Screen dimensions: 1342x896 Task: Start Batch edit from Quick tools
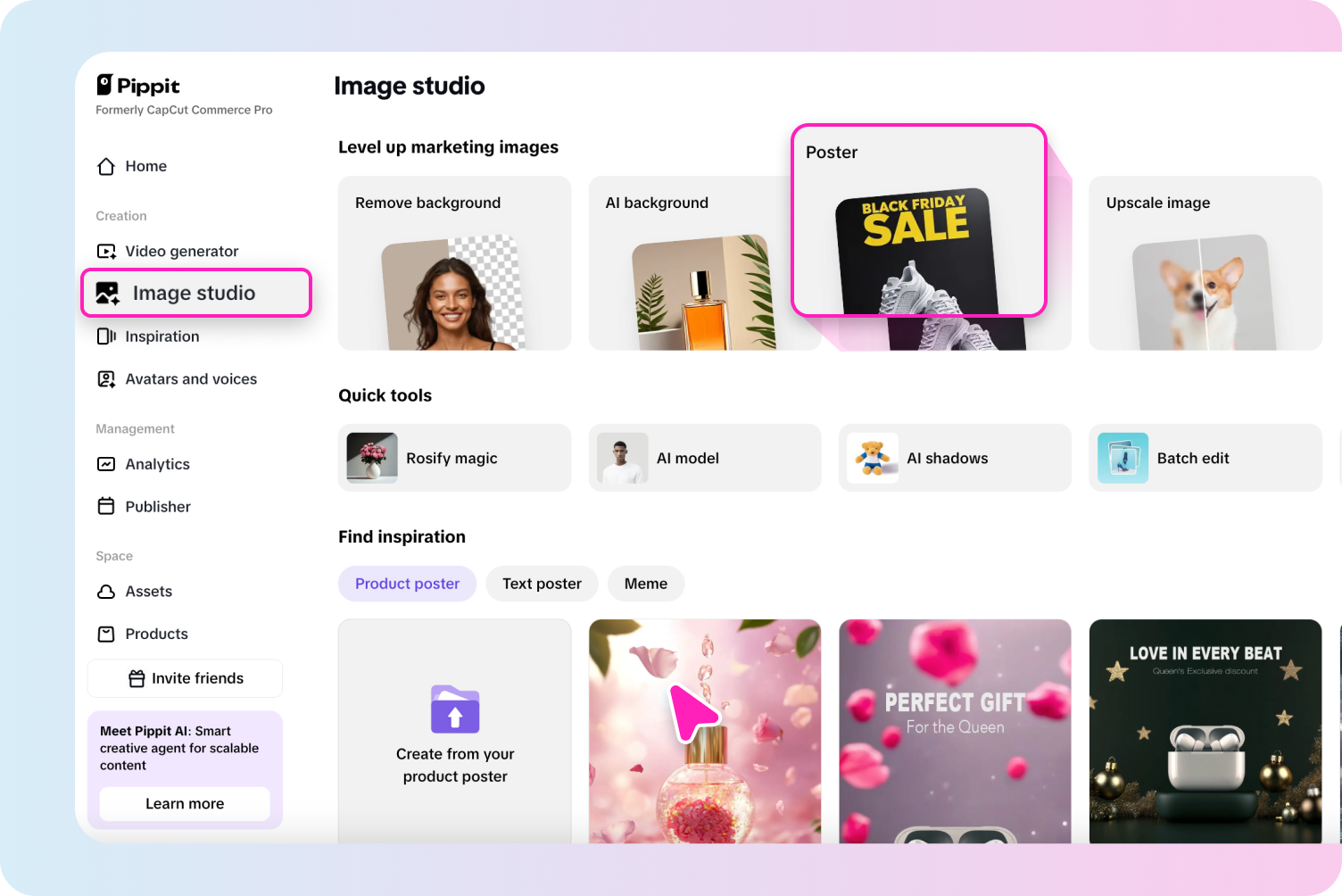[1205, 458]
